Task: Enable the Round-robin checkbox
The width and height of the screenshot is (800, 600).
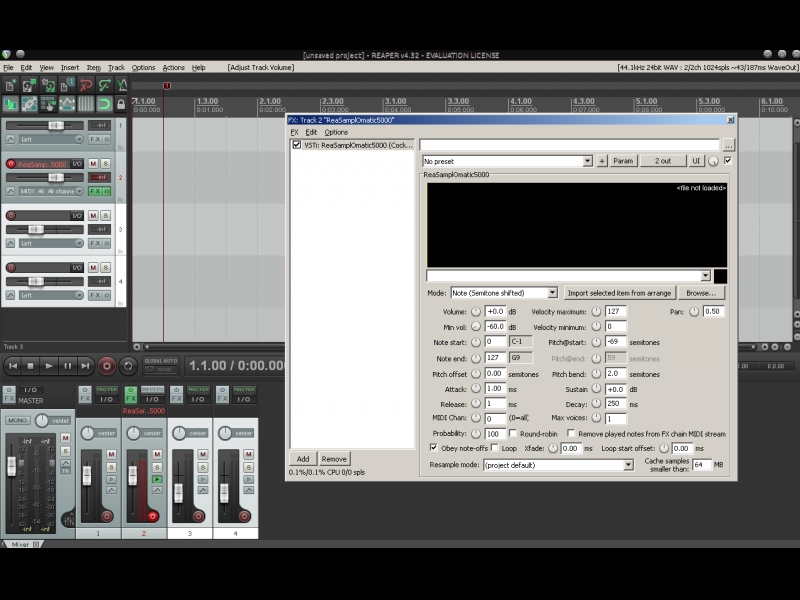Action: [512, 434]
